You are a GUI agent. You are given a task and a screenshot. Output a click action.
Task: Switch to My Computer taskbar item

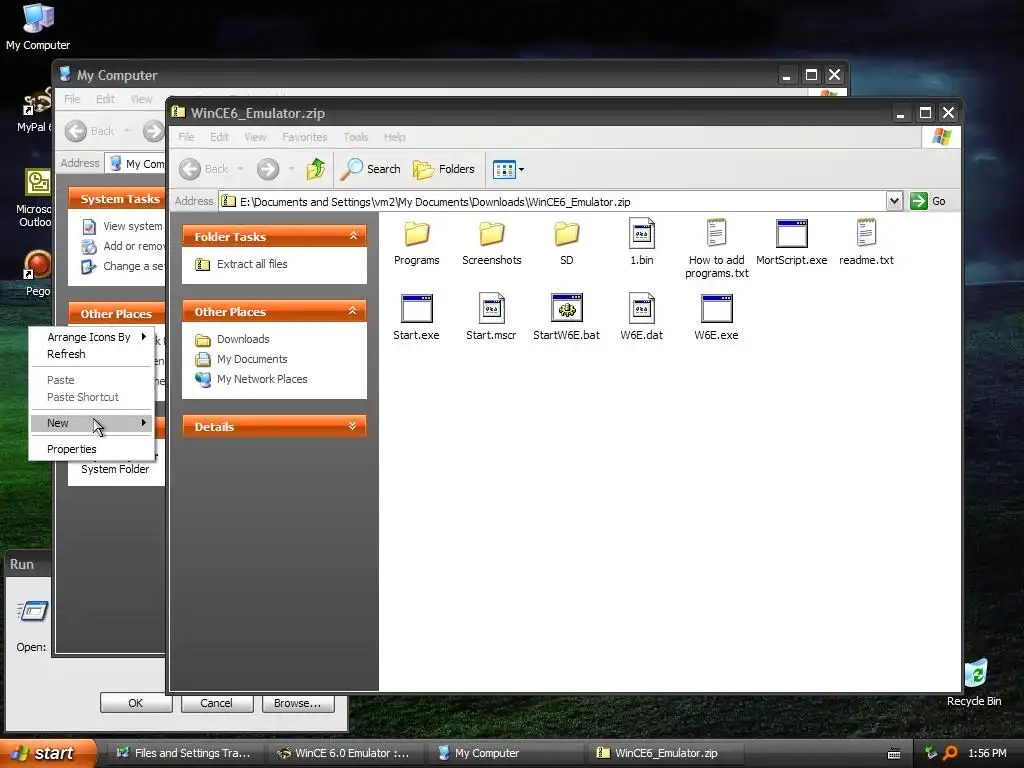(x=505, y=753)
